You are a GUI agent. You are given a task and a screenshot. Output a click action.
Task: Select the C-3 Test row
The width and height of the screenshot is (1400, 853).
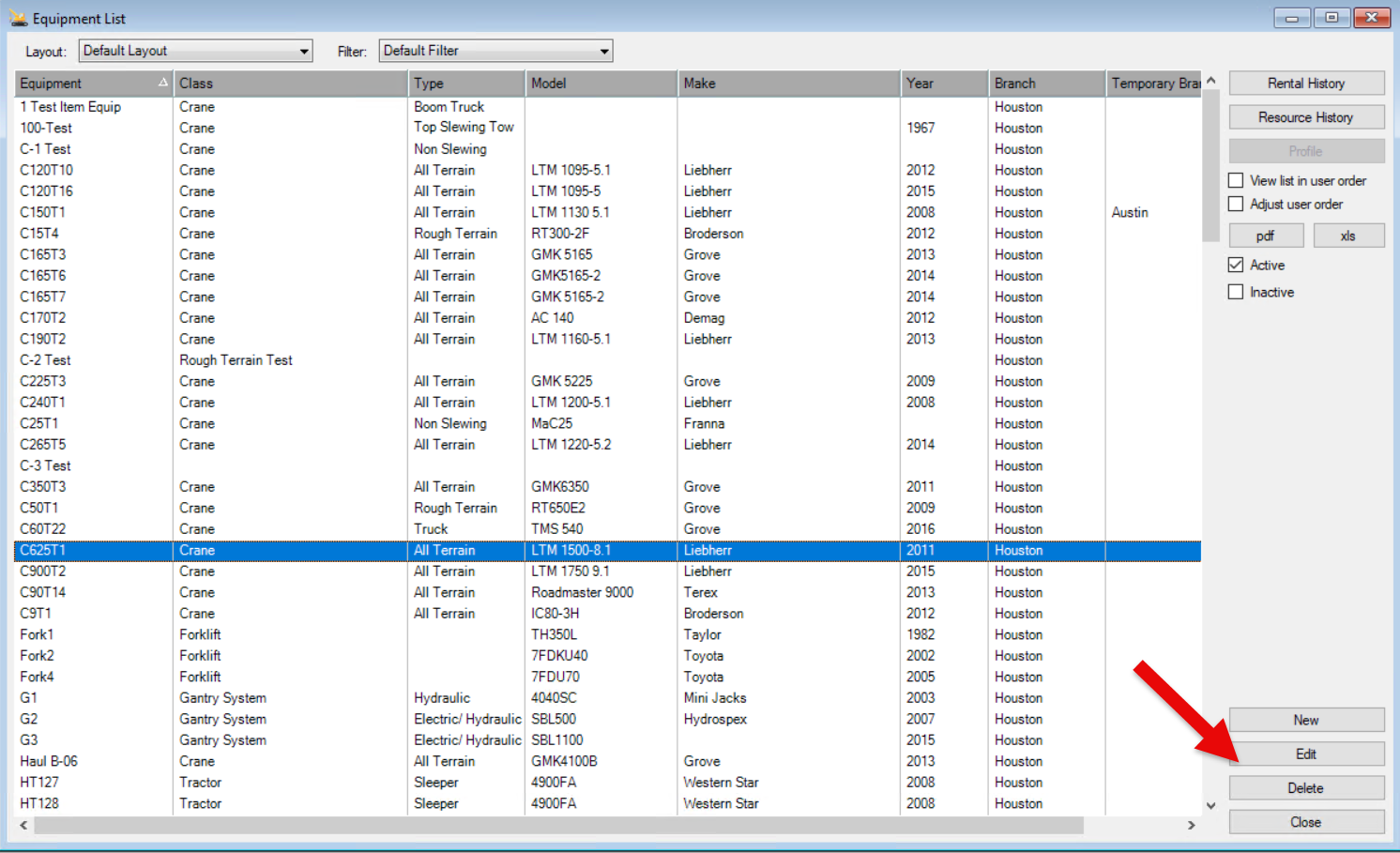point(608,465)
